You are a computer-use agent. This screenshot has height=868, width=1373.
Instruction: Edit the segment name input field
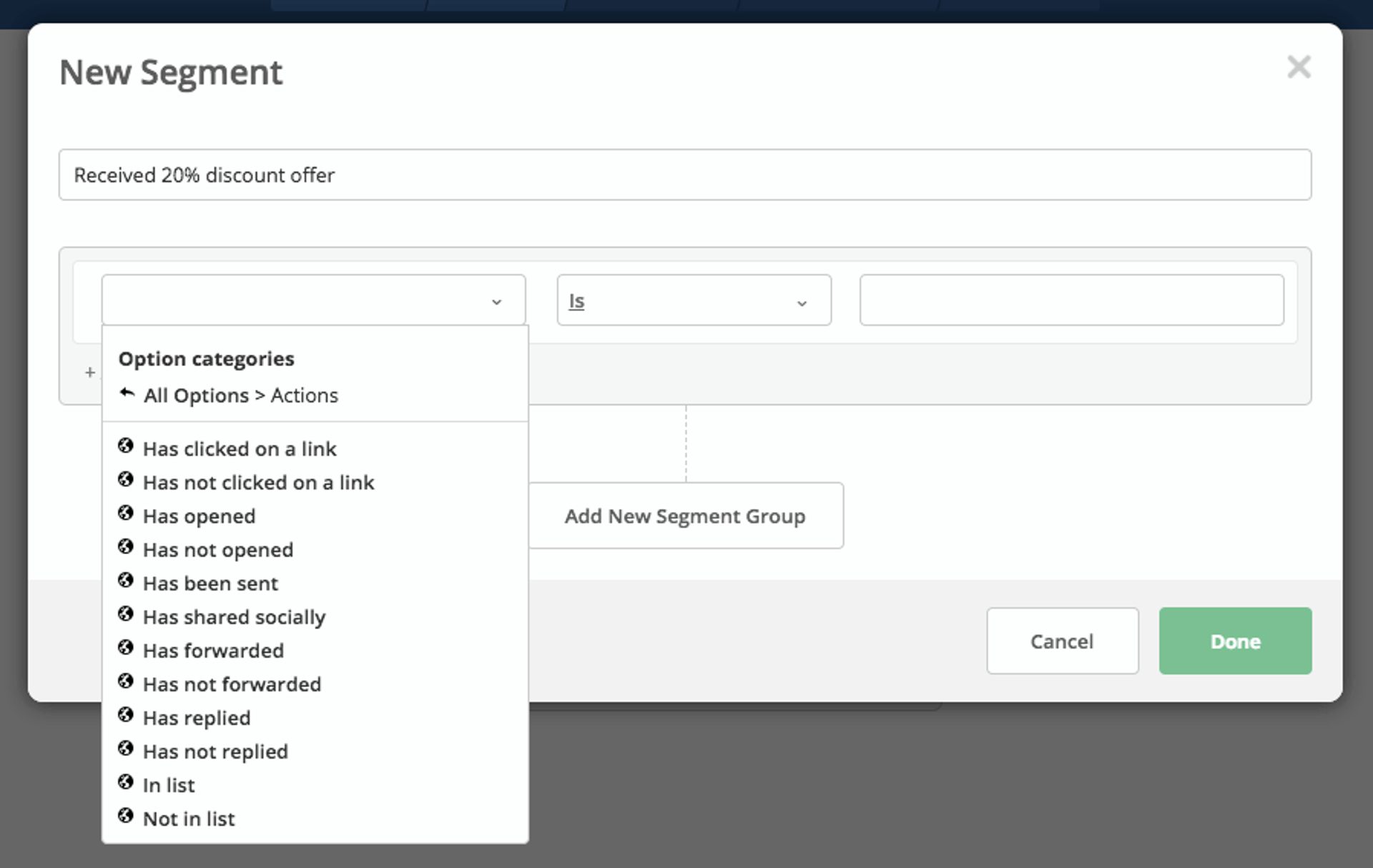tap(685, 175)
